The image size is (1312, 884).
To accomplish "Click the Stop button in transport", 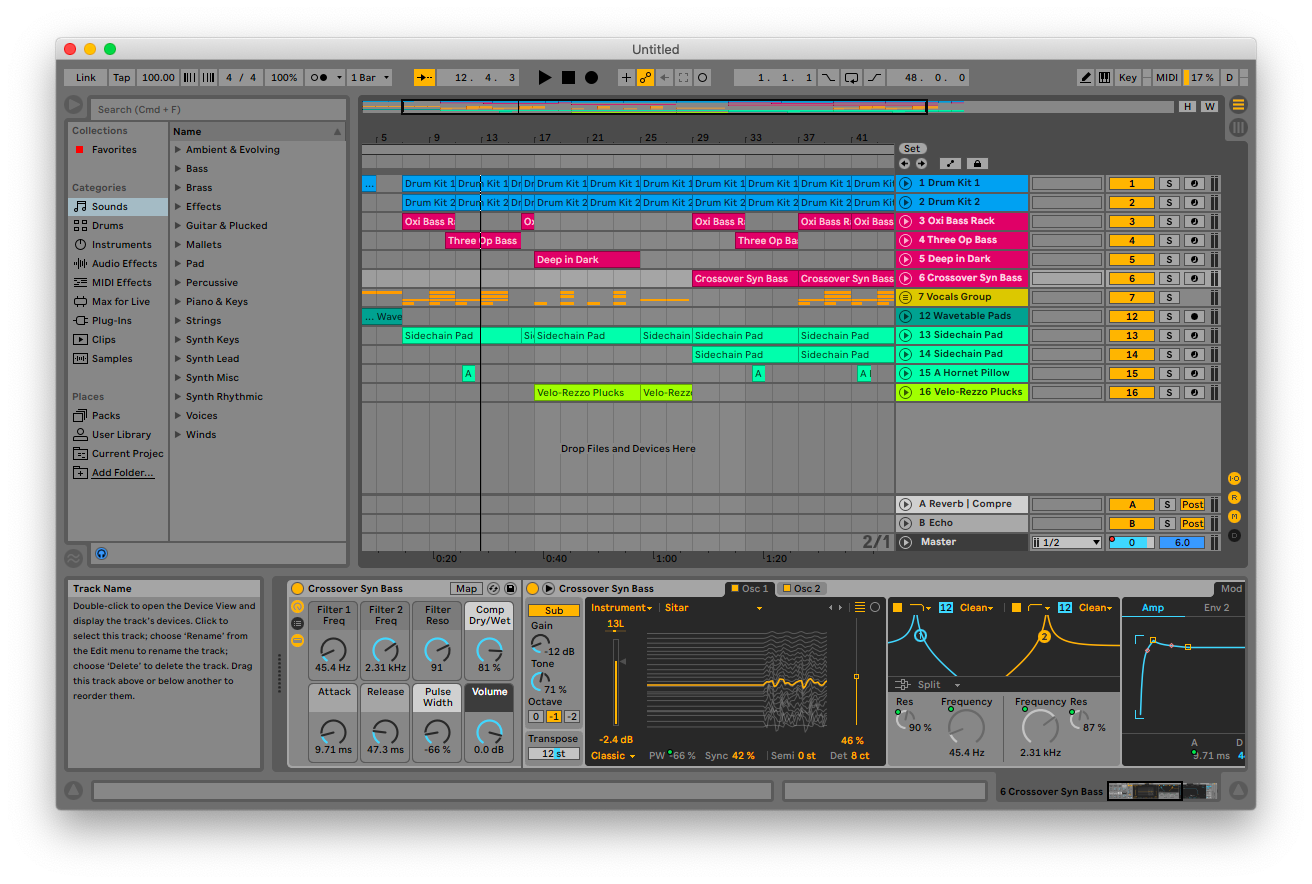I will (568, 77).
